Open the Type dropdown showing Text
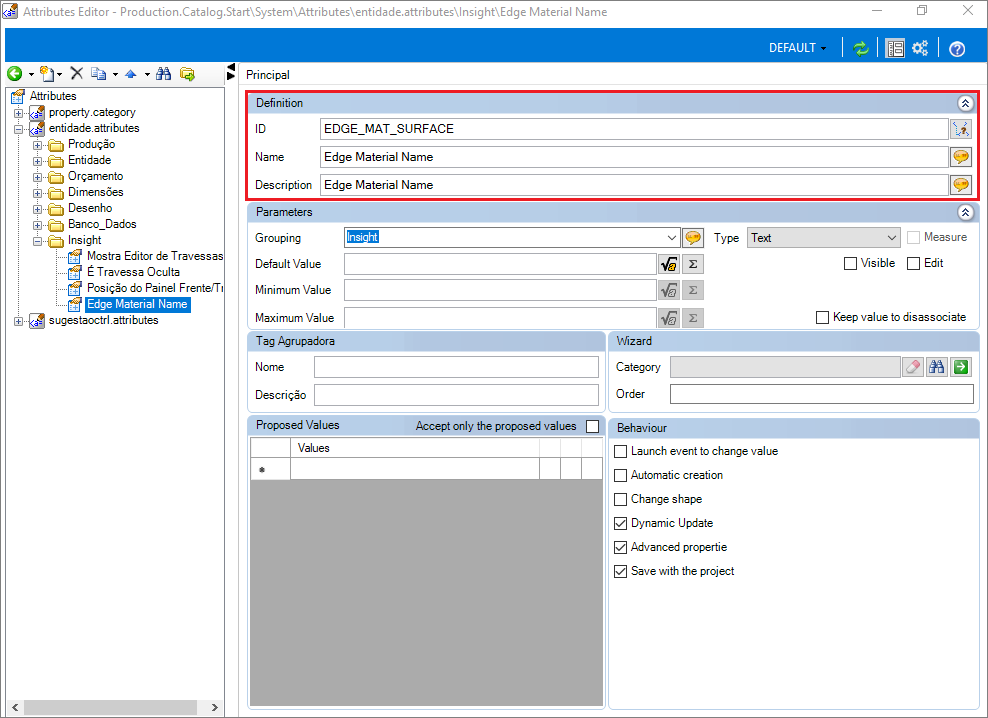 pyautogui.click(x=892, y=238)
